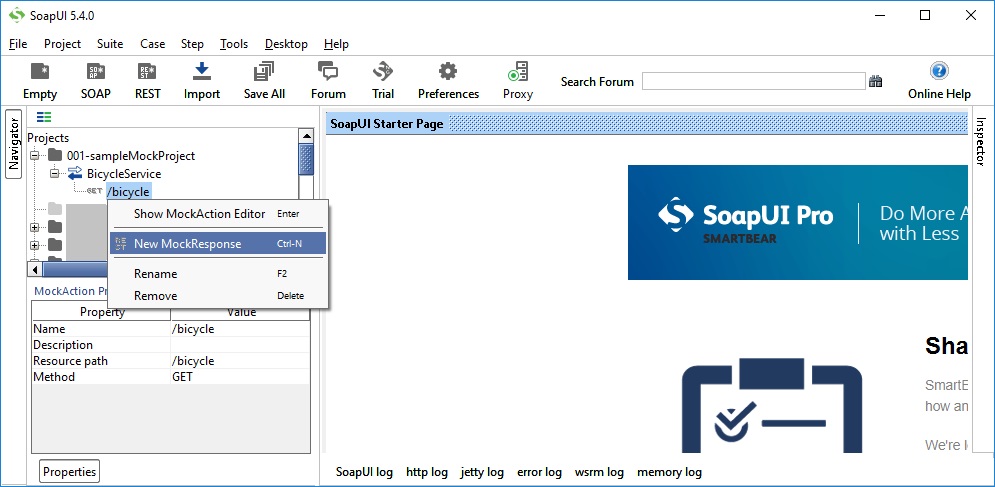Choose Remove from context menu
The width and height of the screenshot is (995, 487).
tap(218, 296)
